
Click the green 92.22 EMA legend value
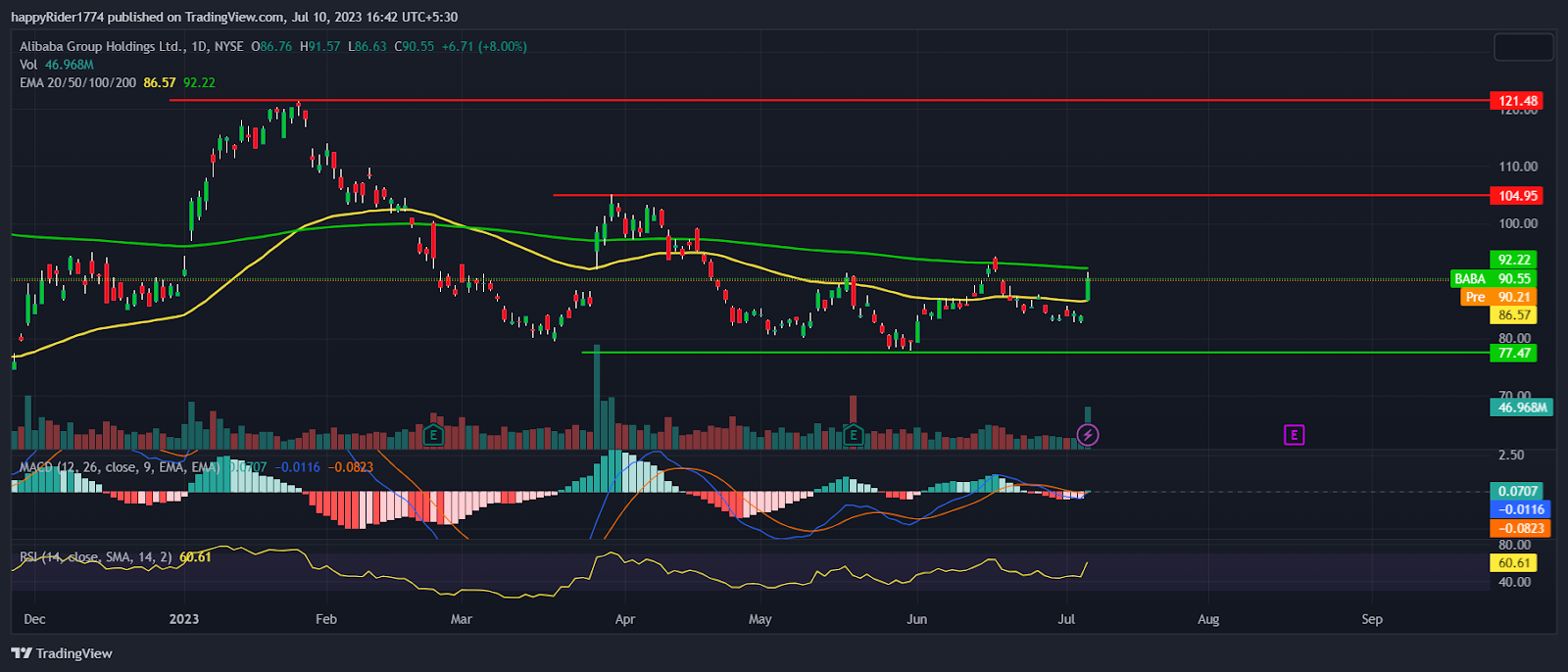(x=199, y=83)
